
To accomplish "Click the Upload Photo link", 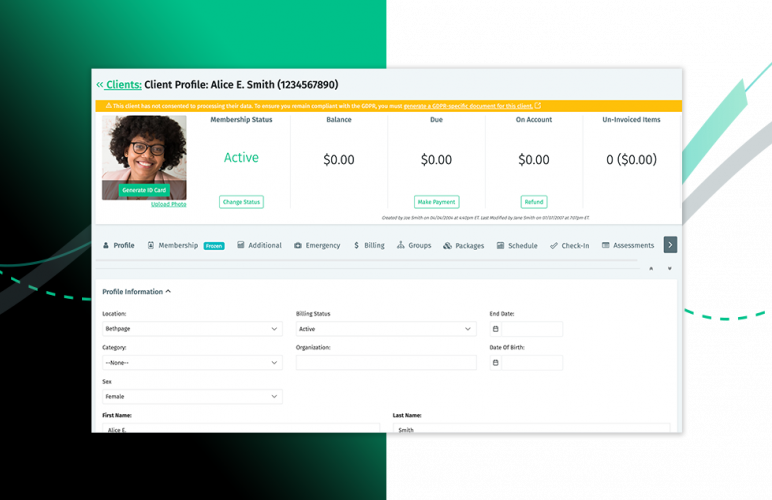I will coord(168,204).
